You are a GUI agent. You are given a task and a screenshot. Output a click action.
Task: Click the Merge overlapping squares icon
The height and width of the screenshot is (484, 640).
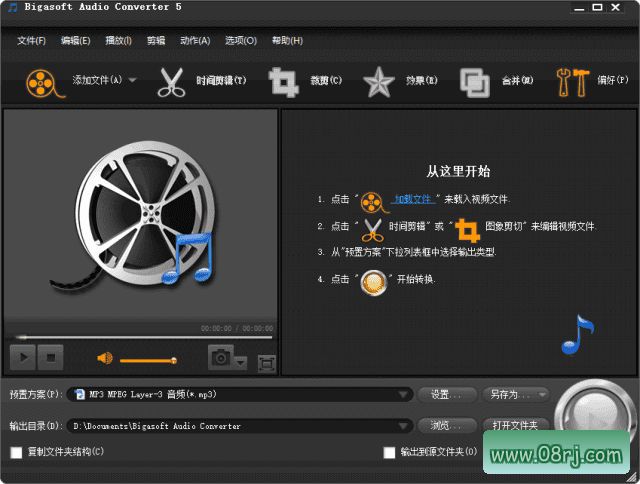[475, 82]
